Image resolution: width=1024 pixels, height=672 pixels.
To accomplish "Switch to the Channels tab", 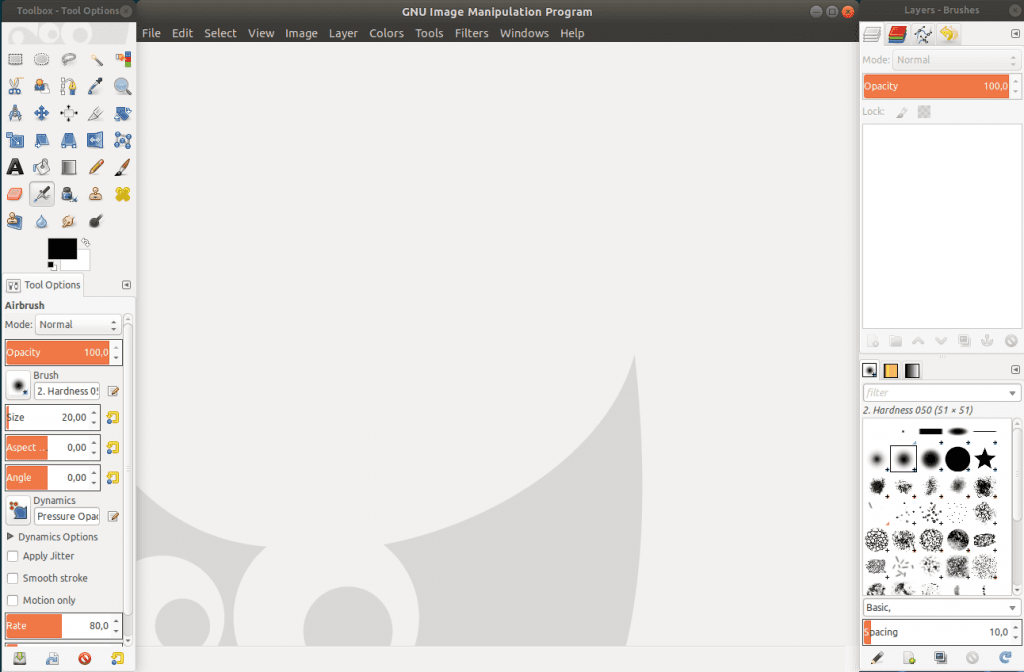I will [897, 36].
